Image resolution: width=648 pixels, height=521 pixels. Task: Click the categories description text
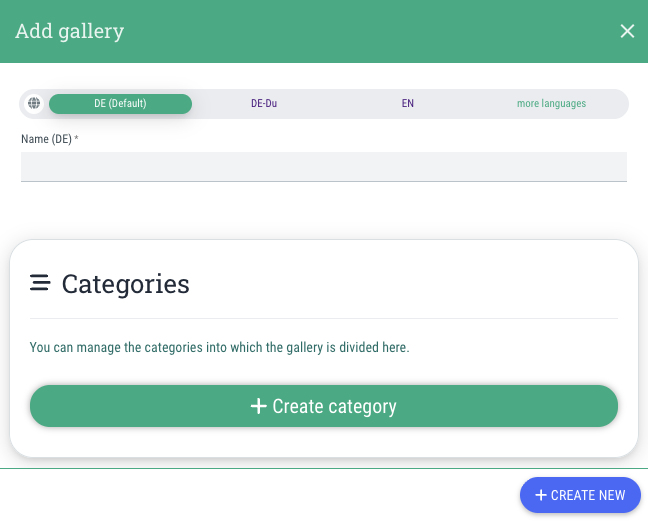pyautogui.click(x=219, y=348)
